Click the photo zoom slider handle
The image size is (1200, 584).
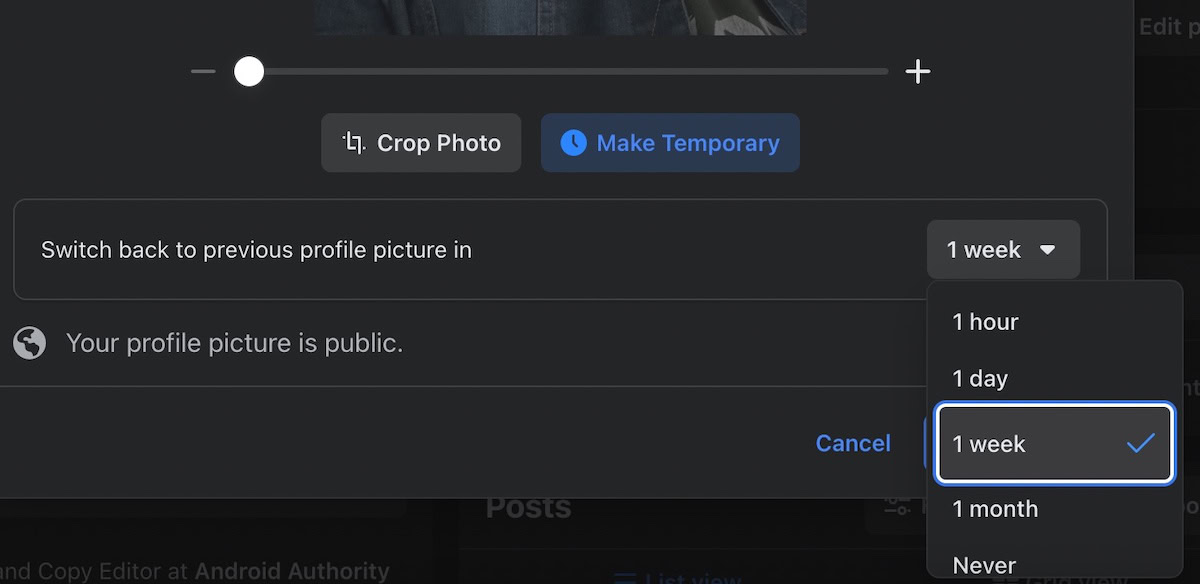pos(249,72)
